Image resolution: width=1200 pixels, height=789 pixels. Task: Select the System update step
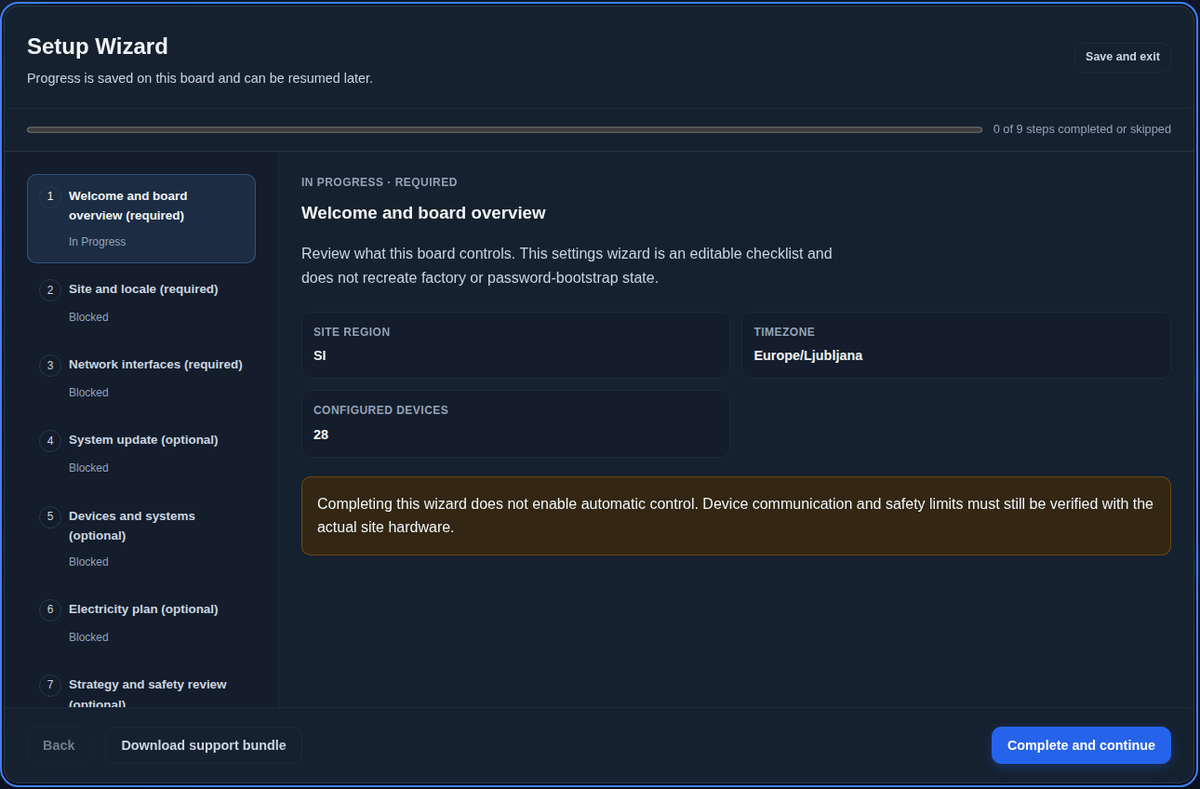[x=141, y=453]
